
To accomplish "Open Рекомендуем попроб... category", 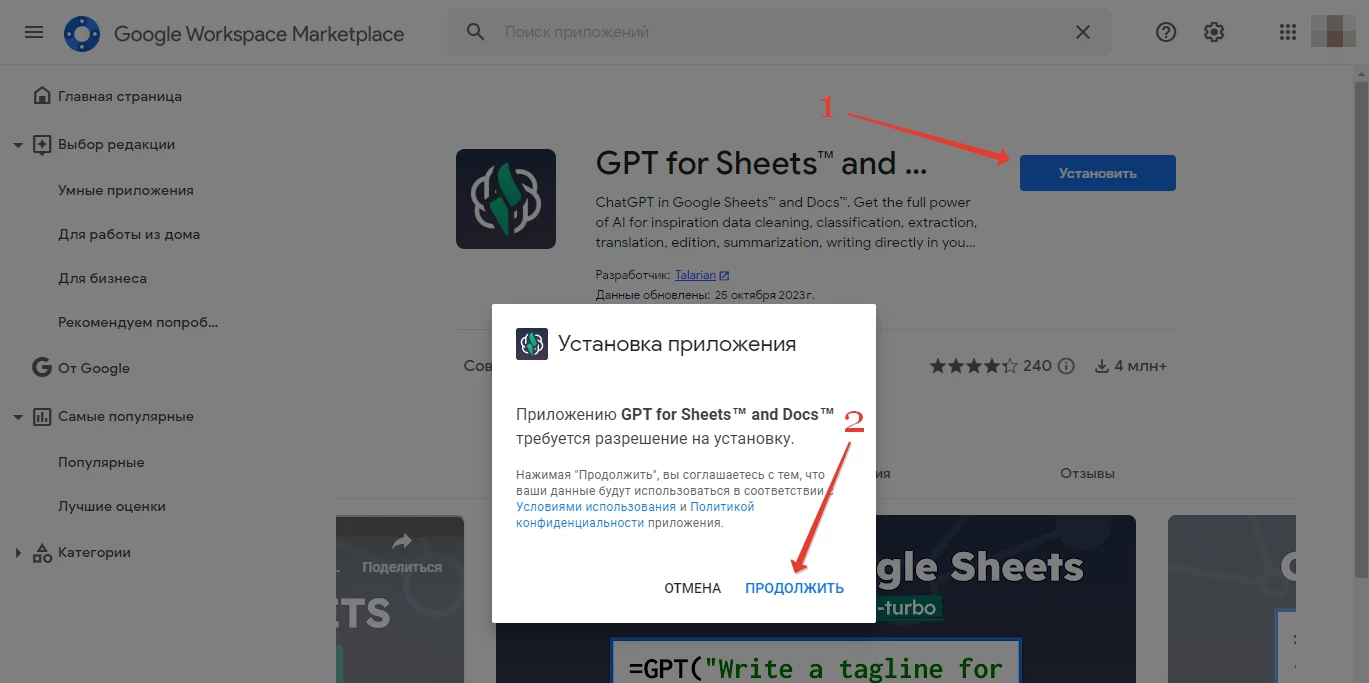I will coord(138,322).
